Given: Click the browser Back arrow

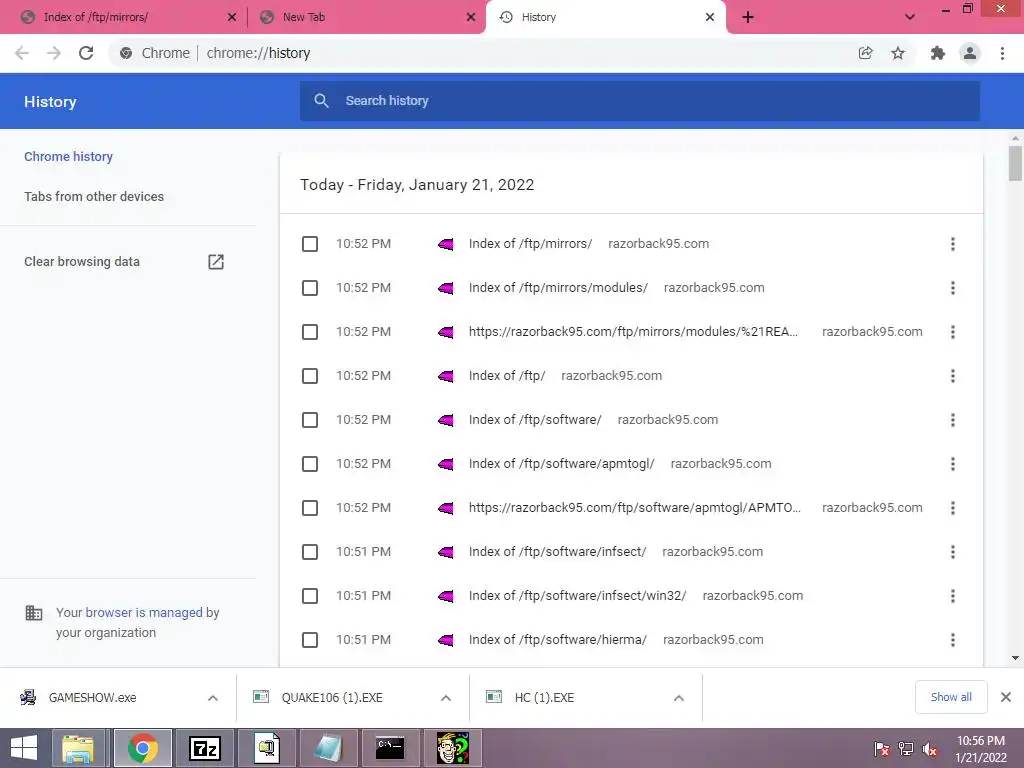Looking at the screenshot, I should pyautogui.click(x=22, y=53).
